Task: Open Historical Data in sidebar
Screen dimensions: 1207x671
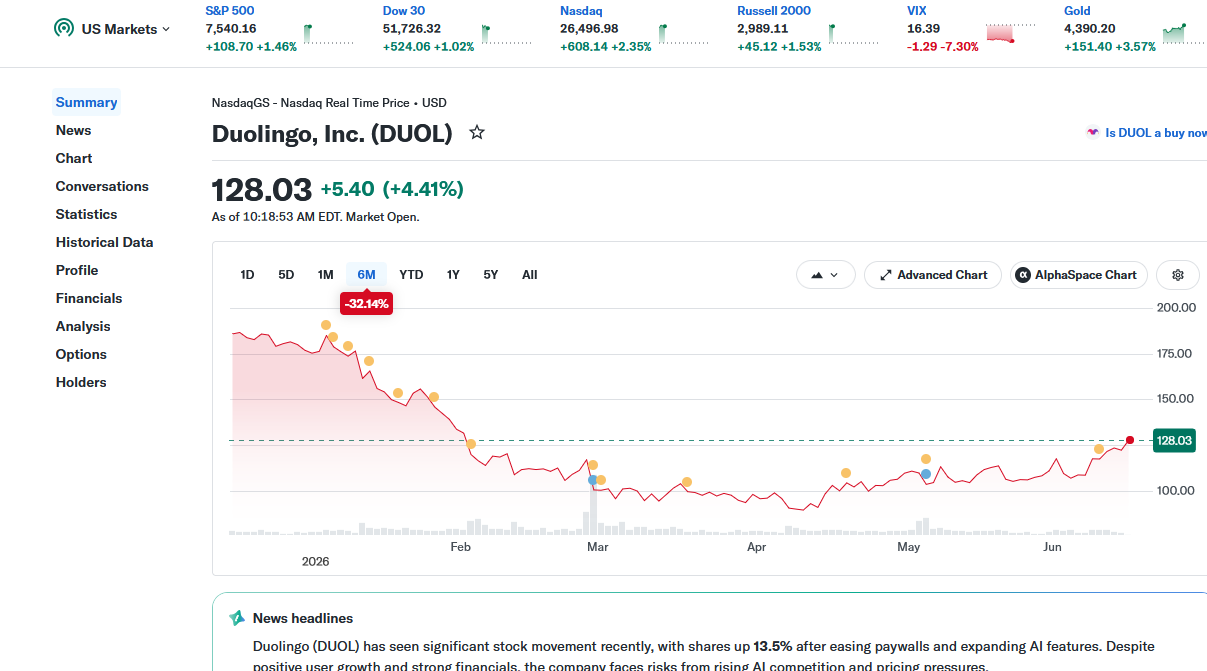Action: (x=104, y=242)
